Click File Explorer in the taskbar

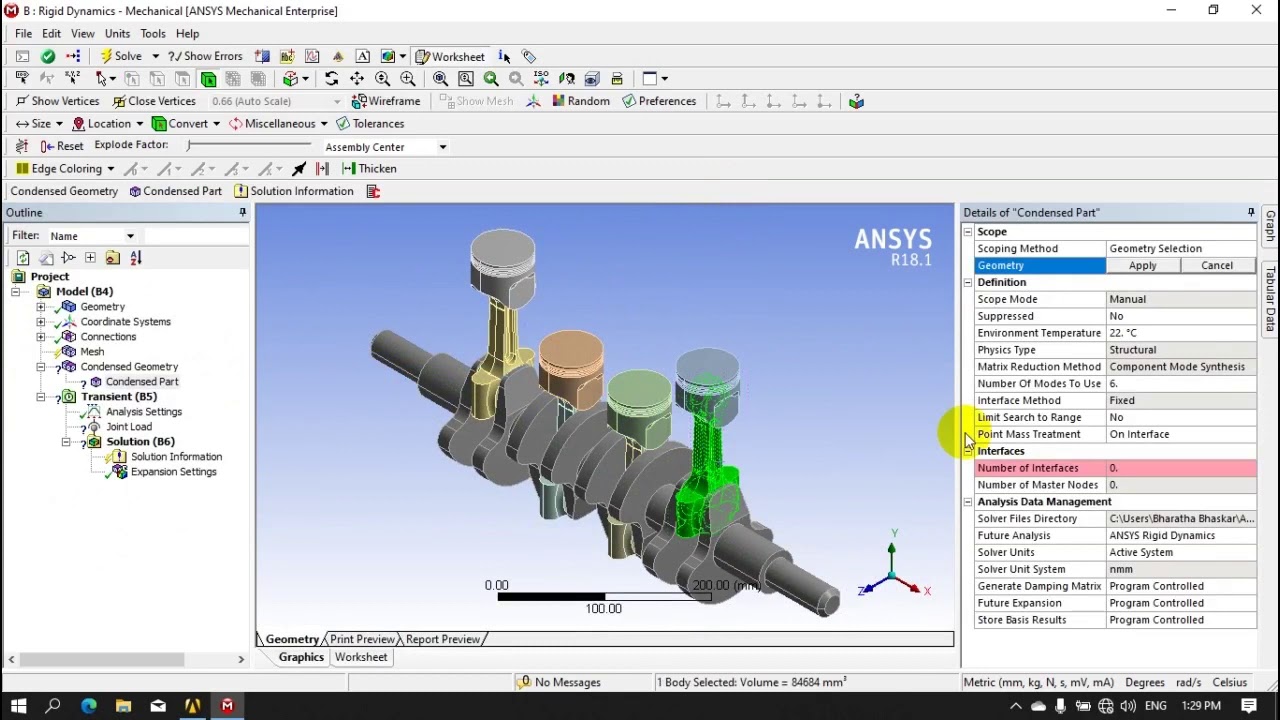tap(123, 706)
